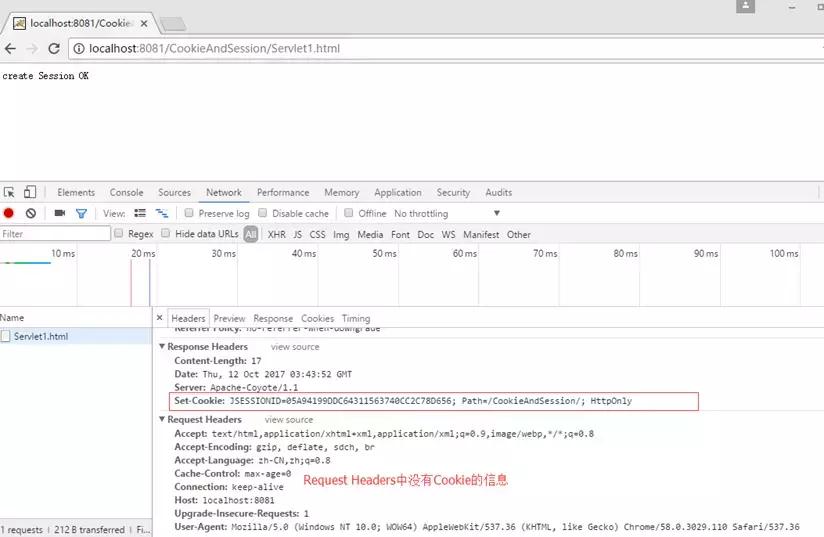Click the capture screenshots camera icon
This screenshot has height=537, width=824.
pos(60,213)
